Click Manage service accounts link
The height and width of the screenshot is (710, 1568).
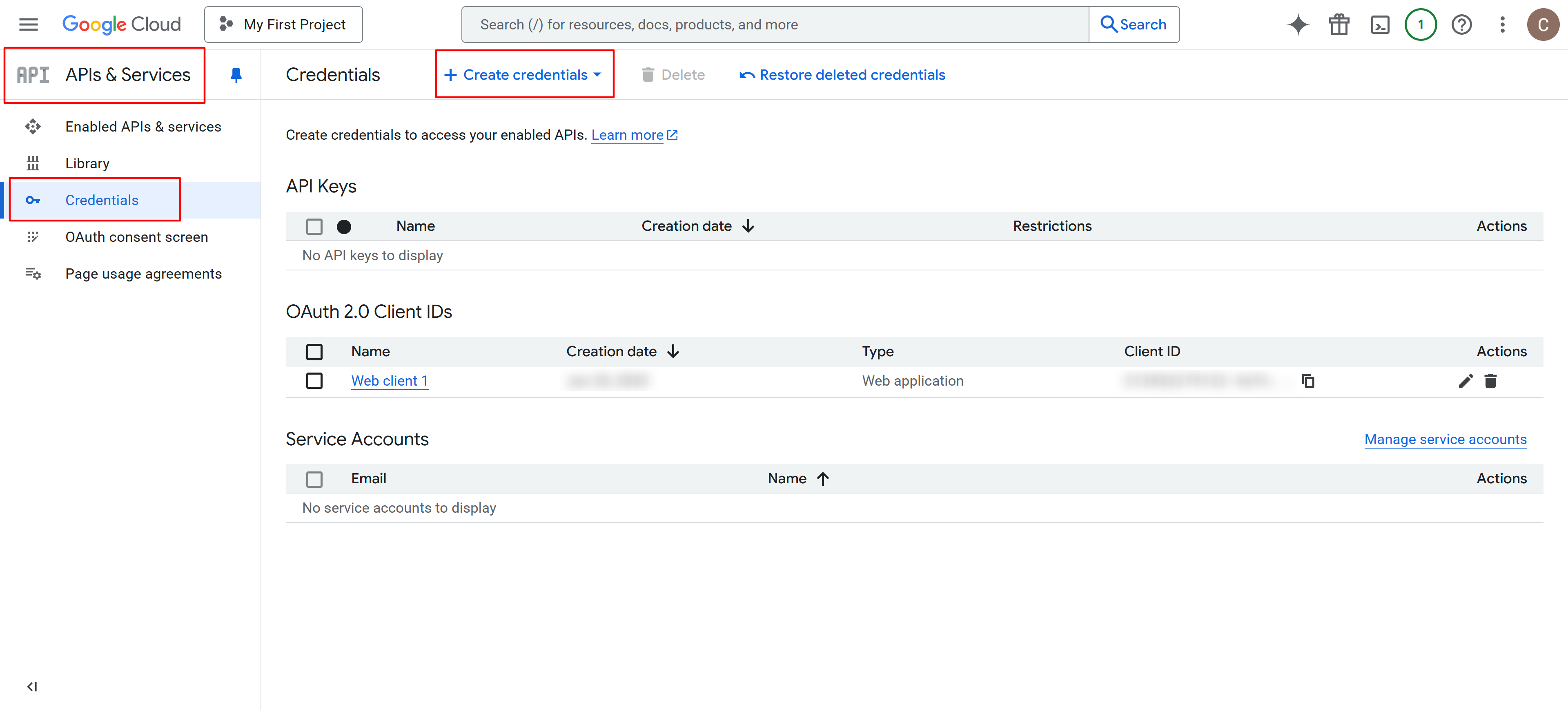1445,439
